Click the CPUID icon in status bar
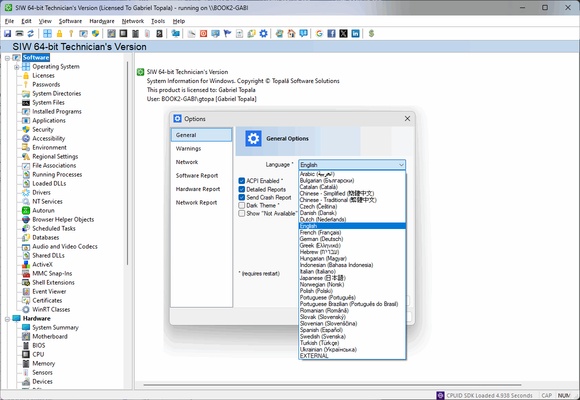Screen dimensions: 580x400 [440, 395]
